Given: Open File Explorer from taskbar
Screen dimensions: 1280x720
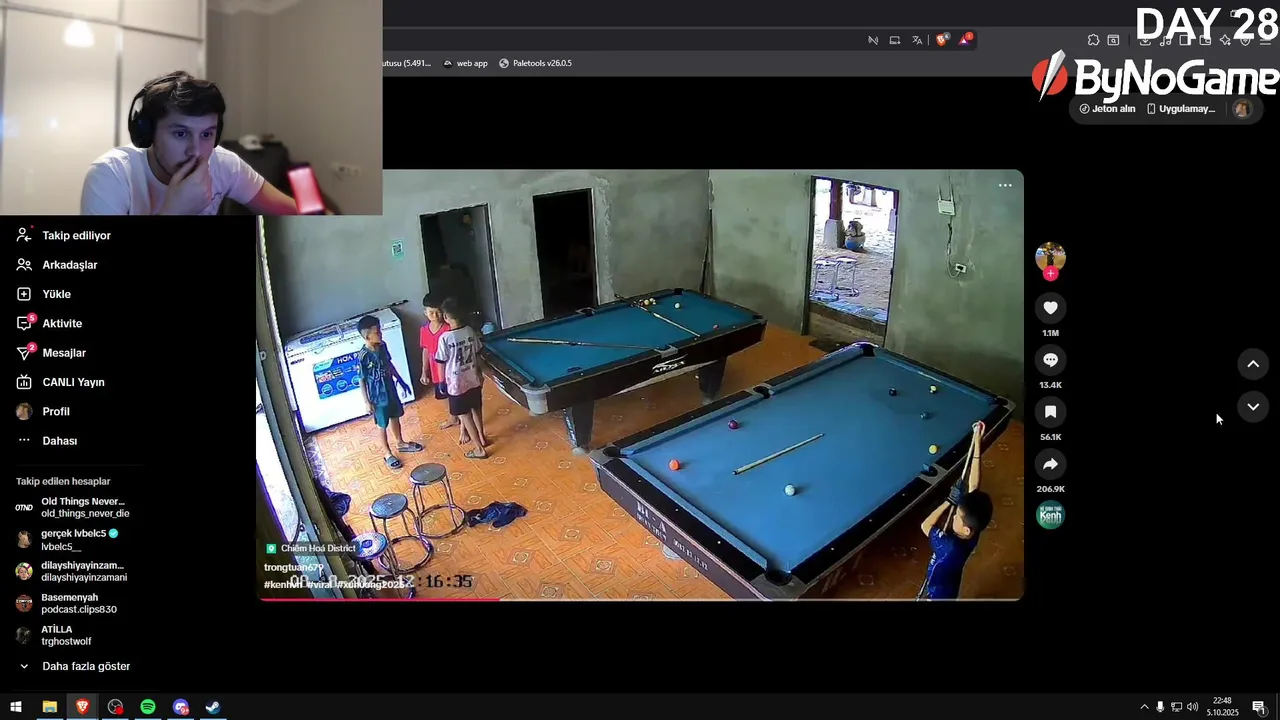Looking at the screenshot, I should 49,707.
